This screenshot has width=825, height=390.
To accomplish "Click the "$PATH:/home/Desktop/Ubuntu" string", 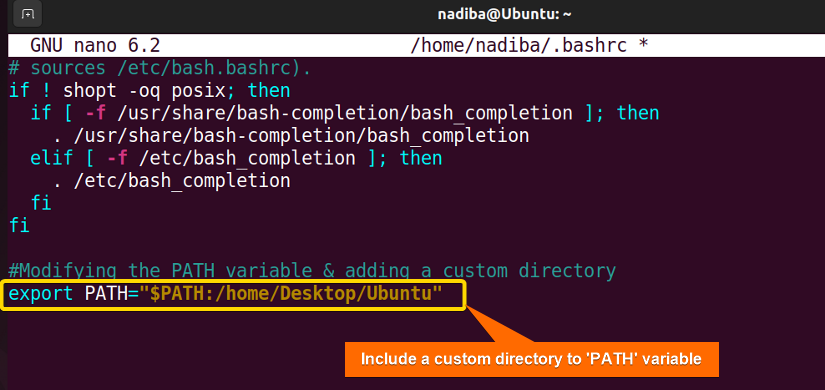I will pyautogui.click(x=291, y=294).
